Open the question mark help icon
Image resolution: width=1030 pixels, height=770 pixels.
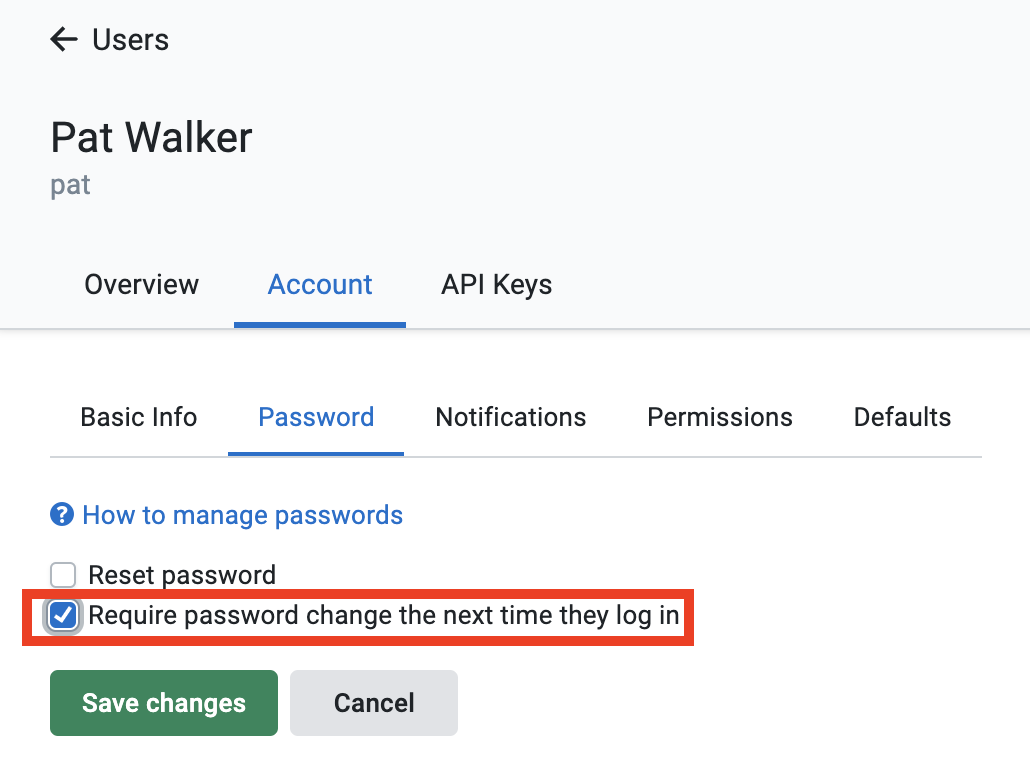62,515
